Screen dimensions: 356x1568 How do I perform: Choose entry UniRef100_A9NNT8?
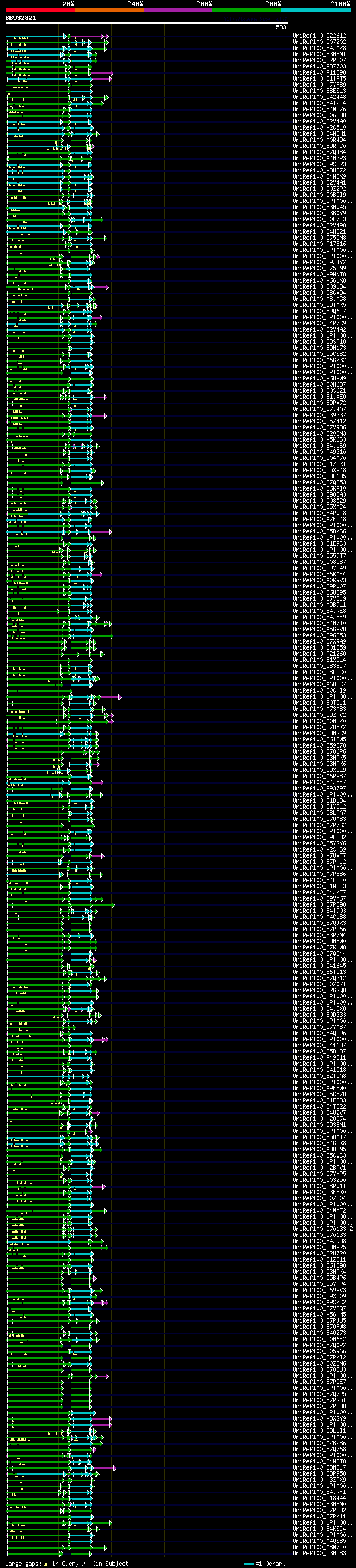[319, 274]
